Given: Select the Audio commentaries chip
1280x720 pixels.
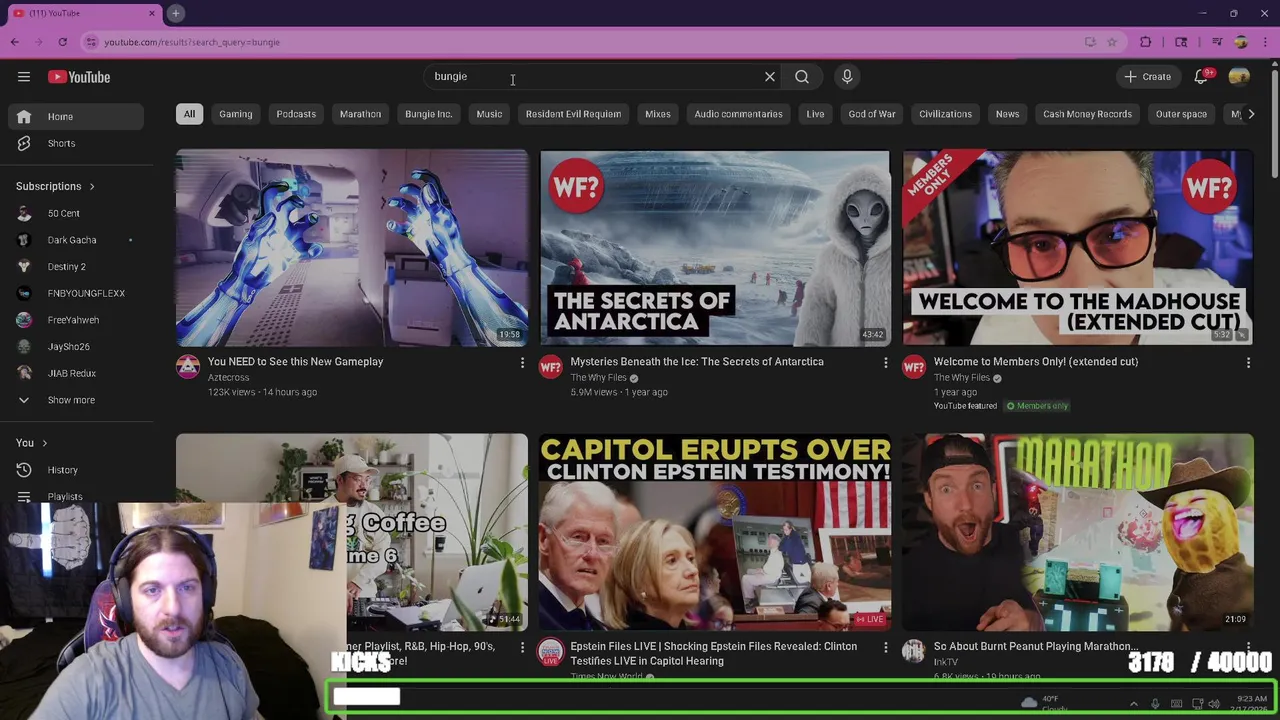Looking at the screenshot, I should coord(739,114).
